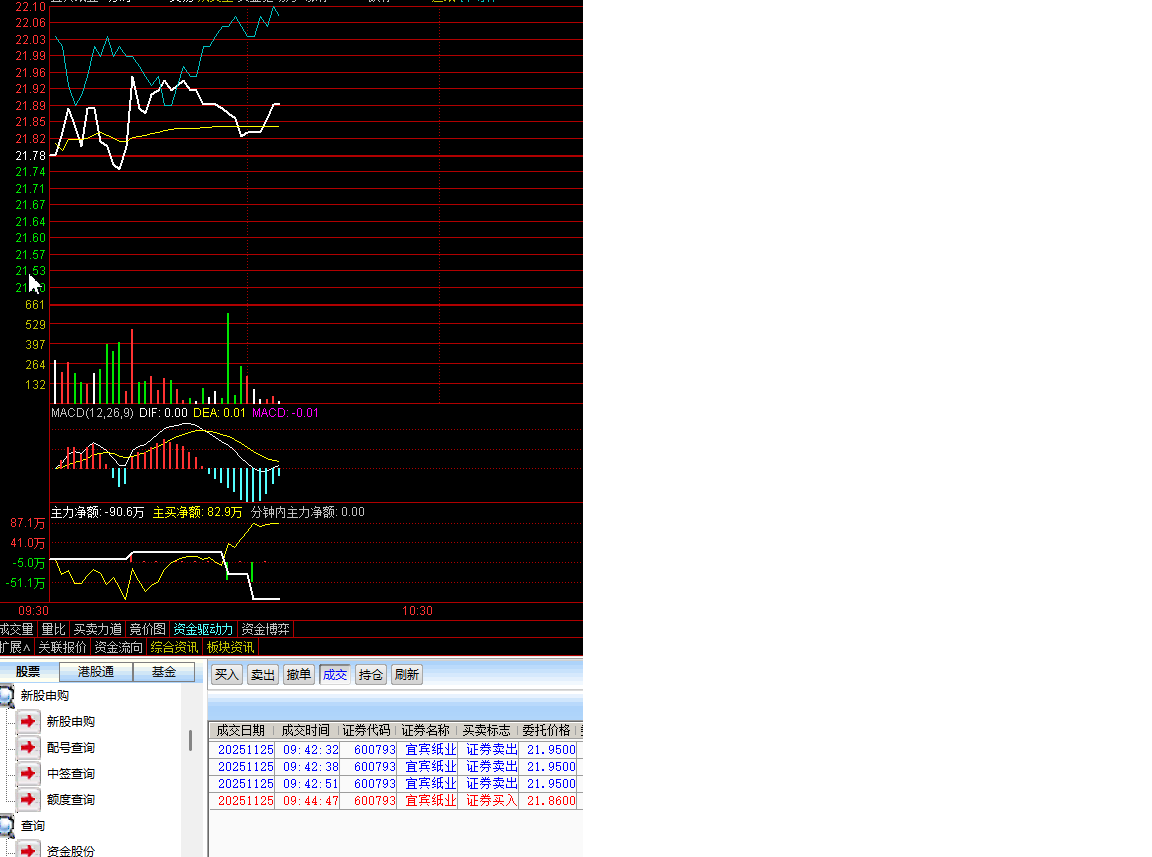1152x857 pixels.
Task: Select the trade row at 09:42:32
Action: coord(396,750)
